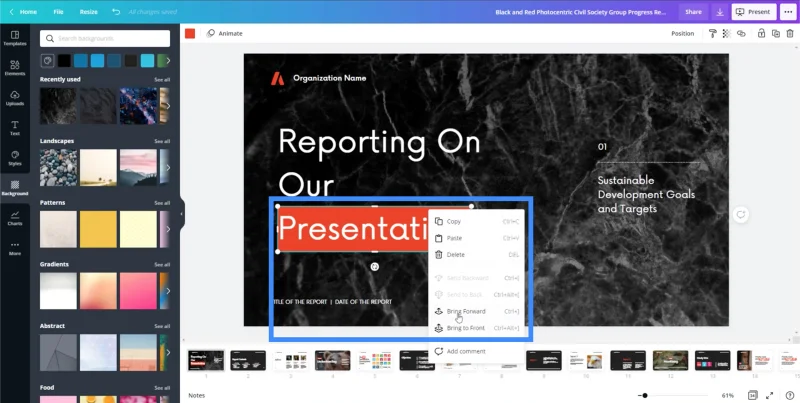Screen dimensions: 800x403
Task: Choose Delete from the context menu
Action: tap(477, 255)
